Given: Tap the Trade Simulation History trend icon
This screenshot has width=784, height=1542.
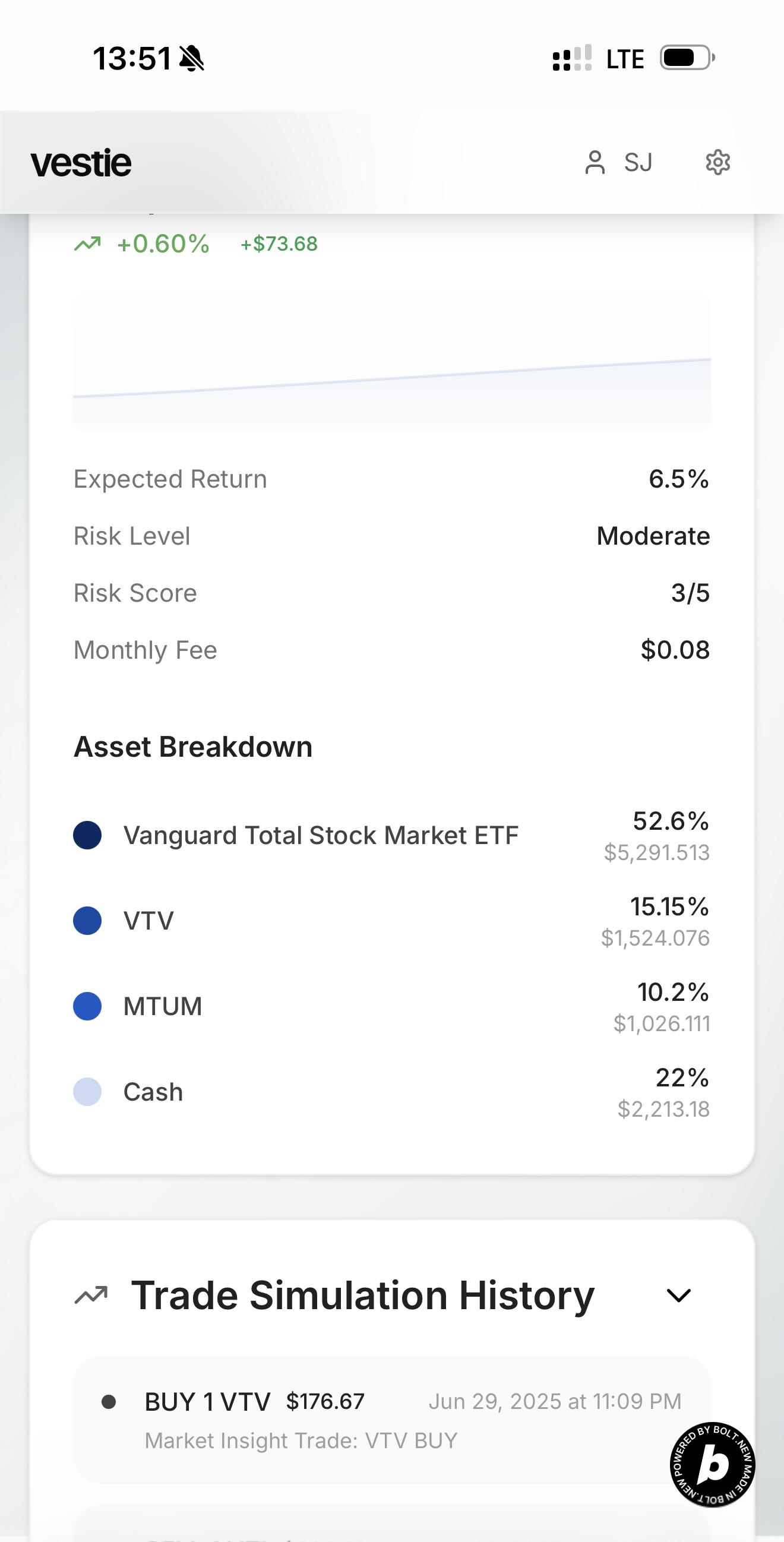Looking at the screenshot, I should pyautogui.click(x=91, y=1295).
